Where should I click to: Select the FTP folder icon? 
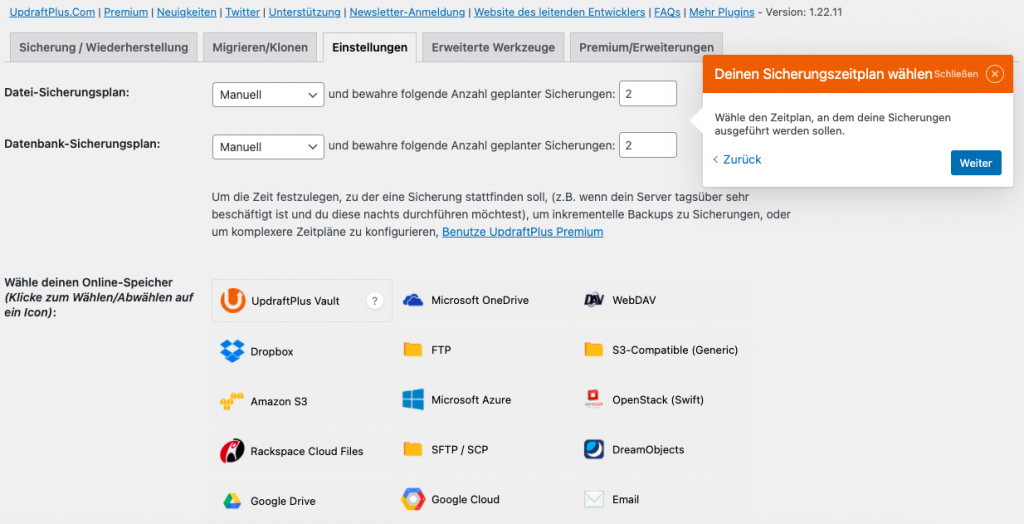coord(413,350)
